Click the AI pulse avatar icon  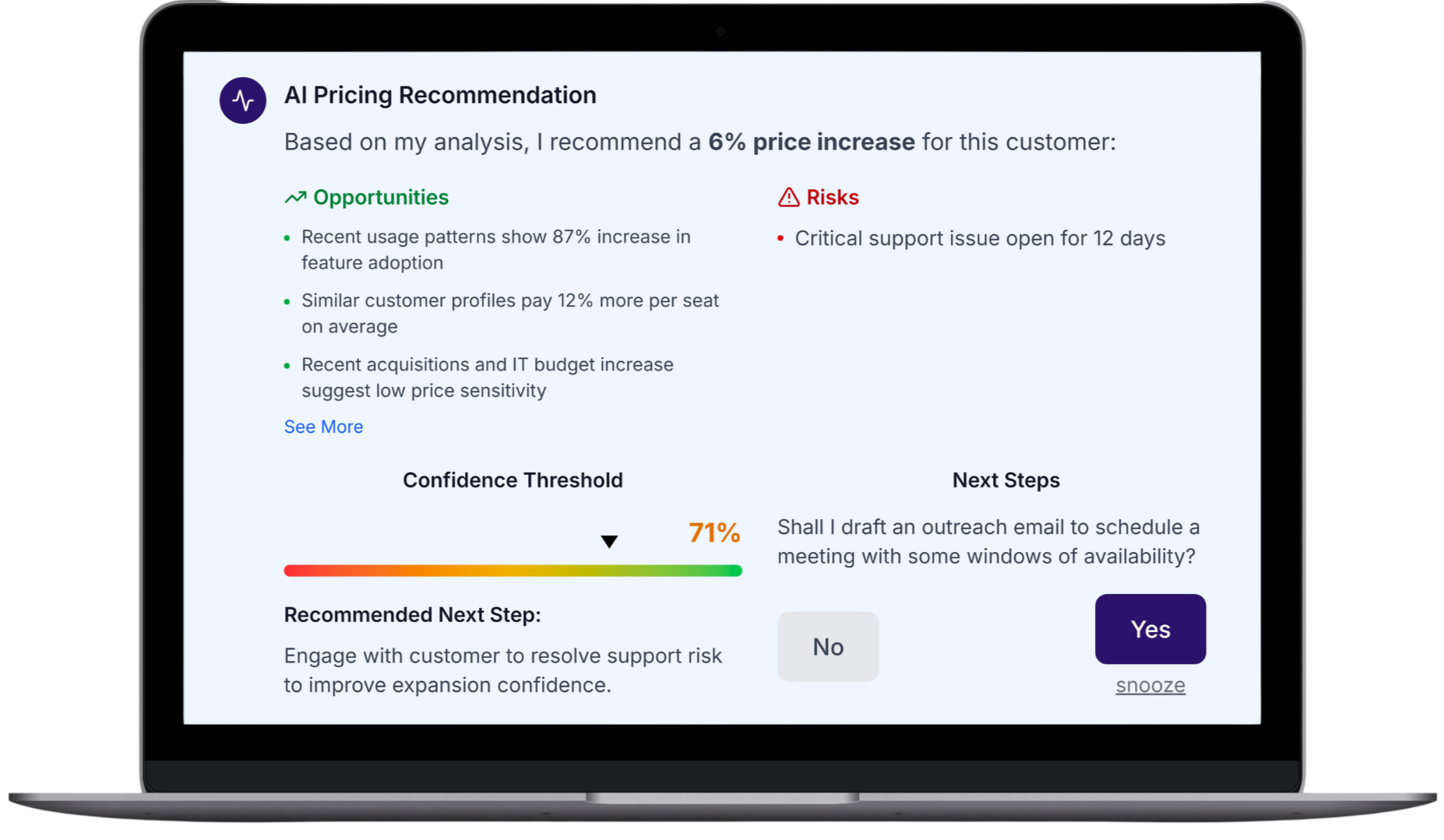point(242,100)
